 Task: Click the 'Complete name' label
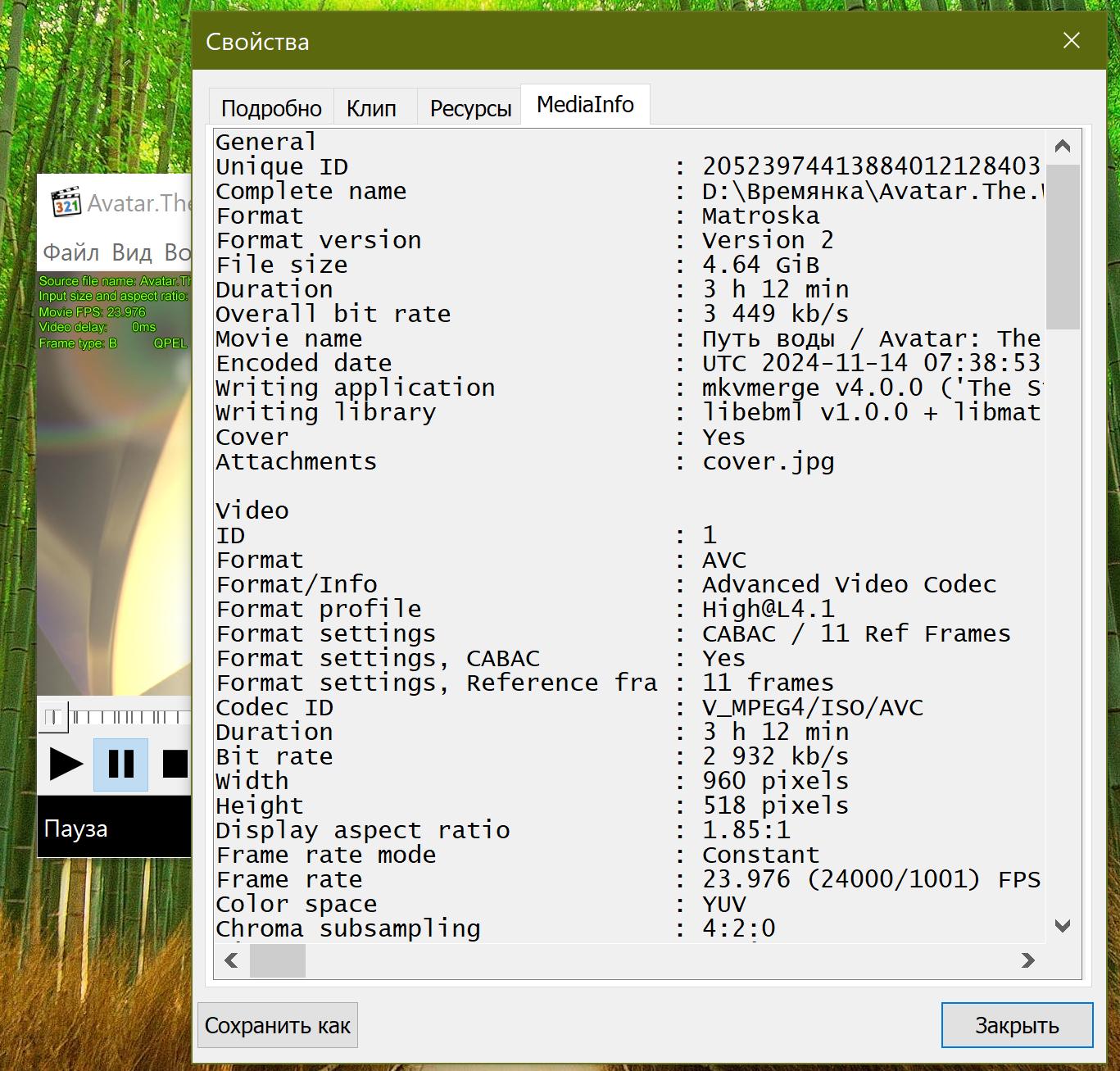311,191
